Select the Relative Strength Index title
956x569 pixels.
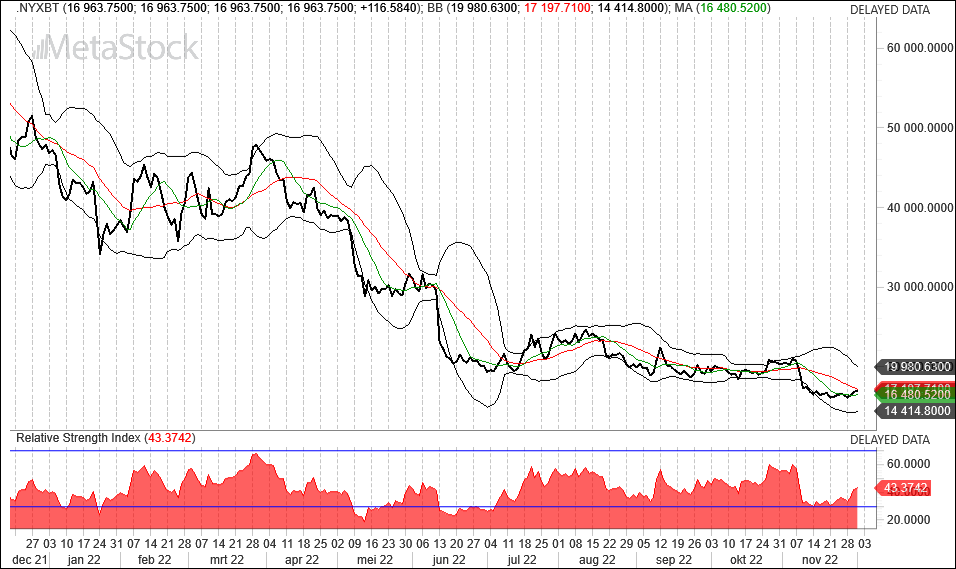pos(78,438)
